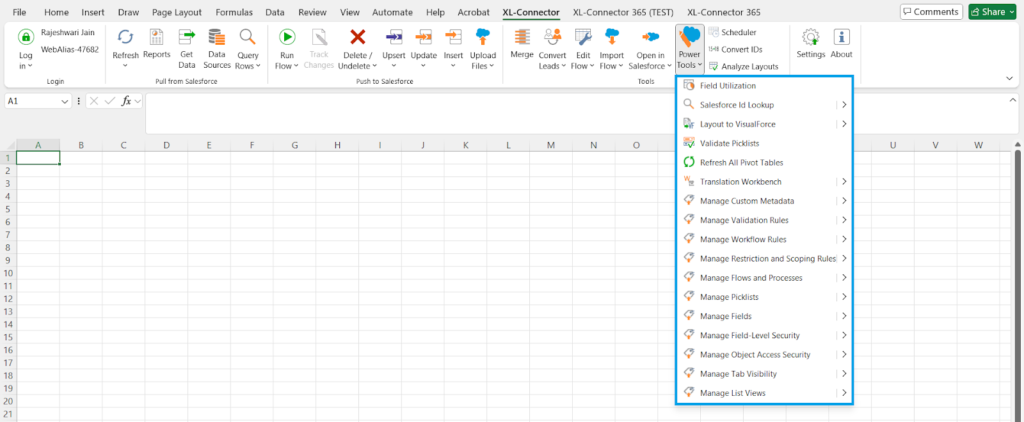Expand Manage Custom Metadata submenu arrow
Viewport: 1024px width, 422px height.
point(844,201)
